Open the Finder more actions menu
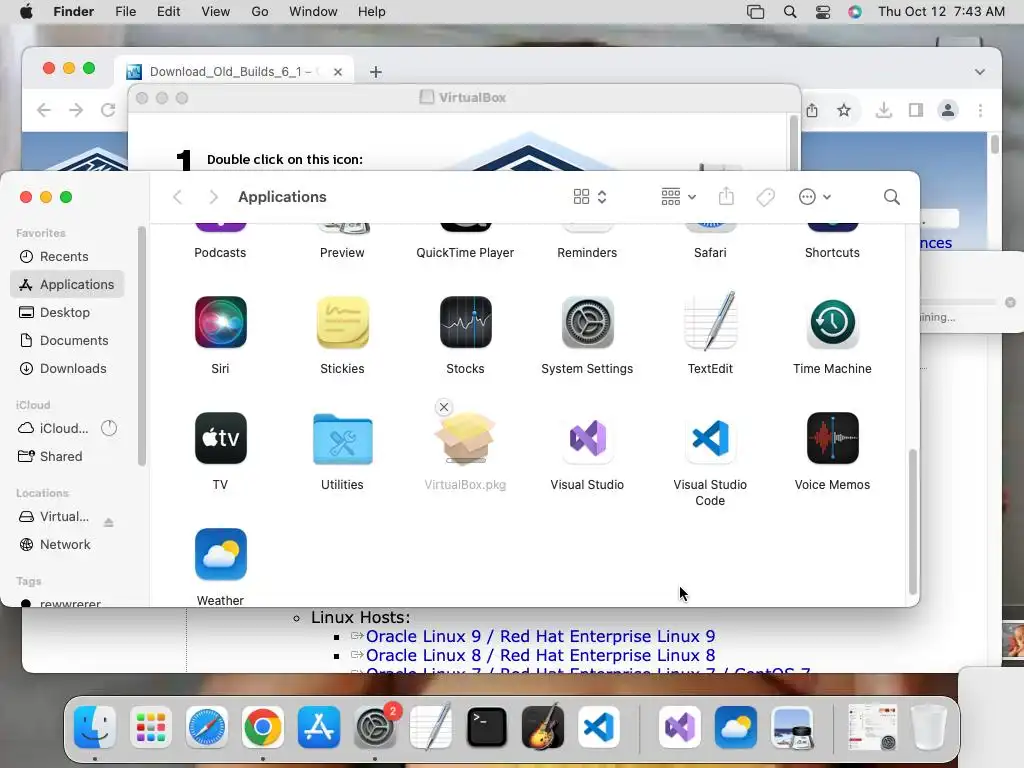This screenshot has height=768, width=1024. click(x=814, y=197)
